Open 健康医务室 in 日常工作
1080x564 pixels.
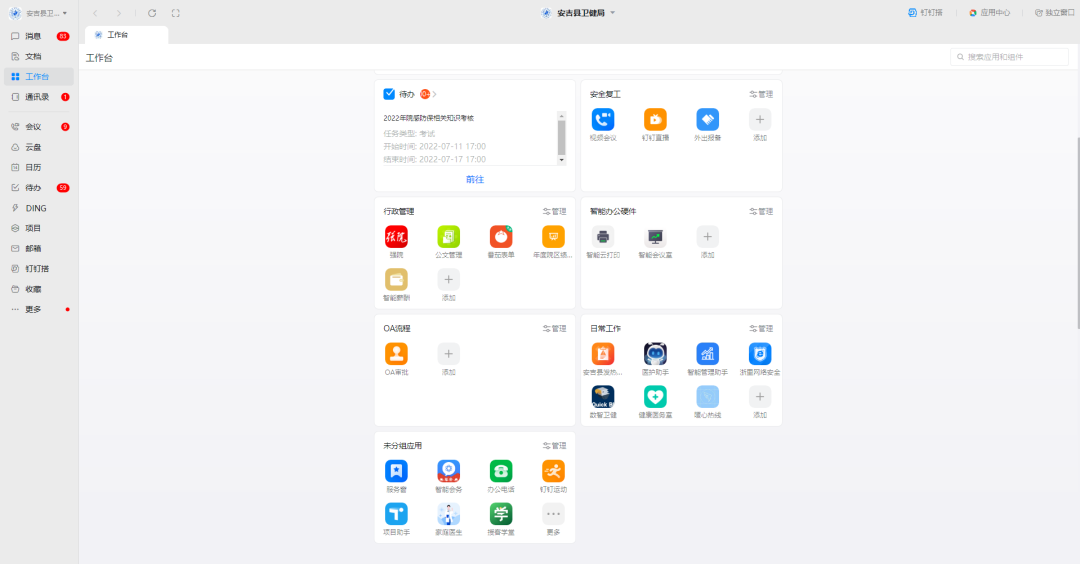(655, 397)
